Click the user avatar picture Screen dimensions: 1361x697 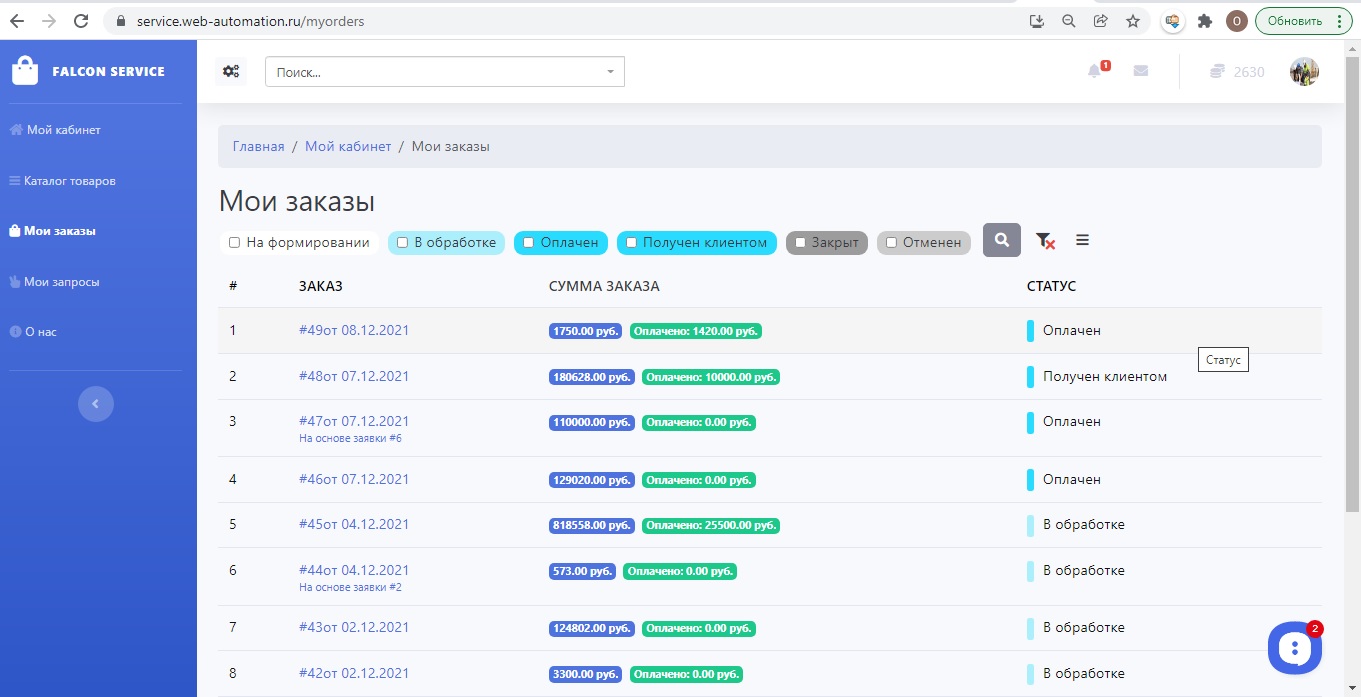click(x=1304, y=72)
